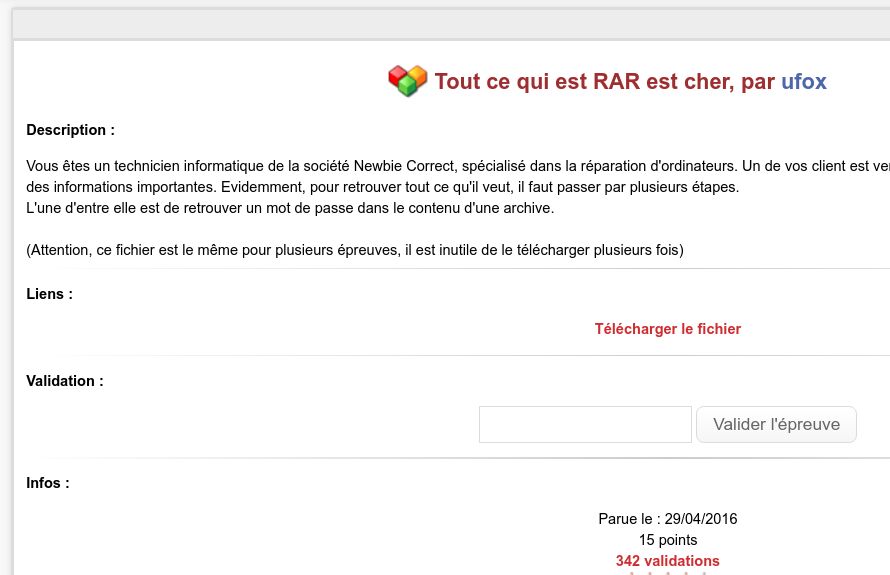This screenshot has height=575, width=890.
Task: Click the '15 points' text
Action: click(667, 540)
